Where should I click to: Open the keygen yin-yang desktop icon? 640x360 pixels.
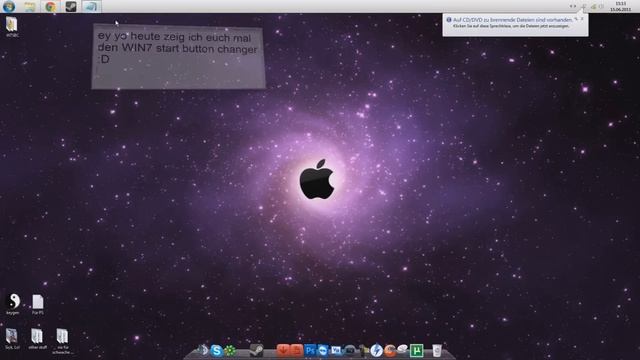pos(13,304)
